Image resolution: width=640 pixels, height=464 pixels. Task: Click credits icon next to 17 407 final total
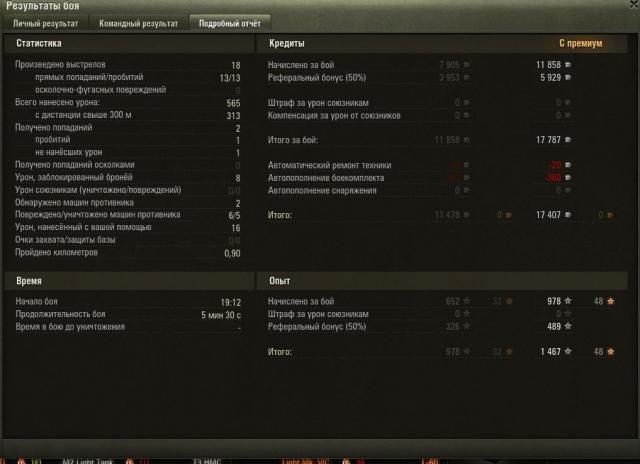point(568,215)
